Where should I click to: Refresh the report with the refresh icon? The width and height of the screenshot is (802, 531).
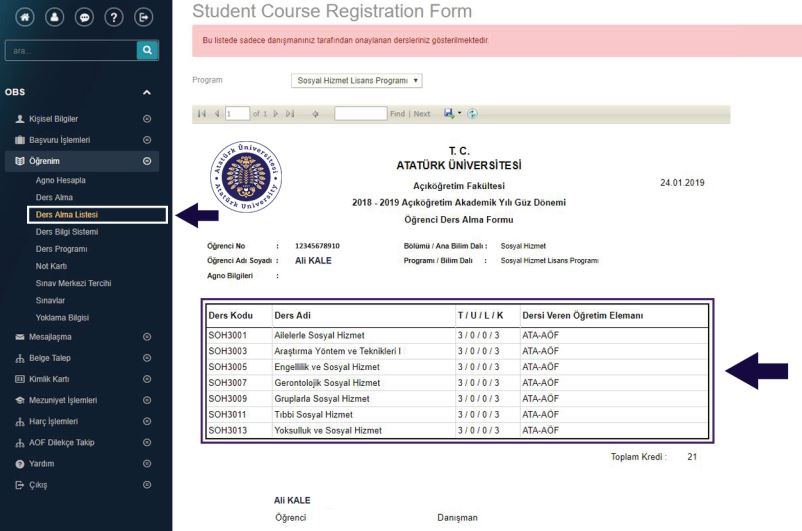[x=472, y=114]
